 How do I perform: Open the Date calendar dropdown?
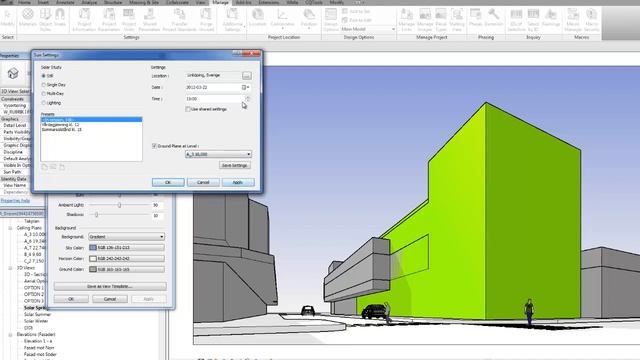[x=246, y=87]
